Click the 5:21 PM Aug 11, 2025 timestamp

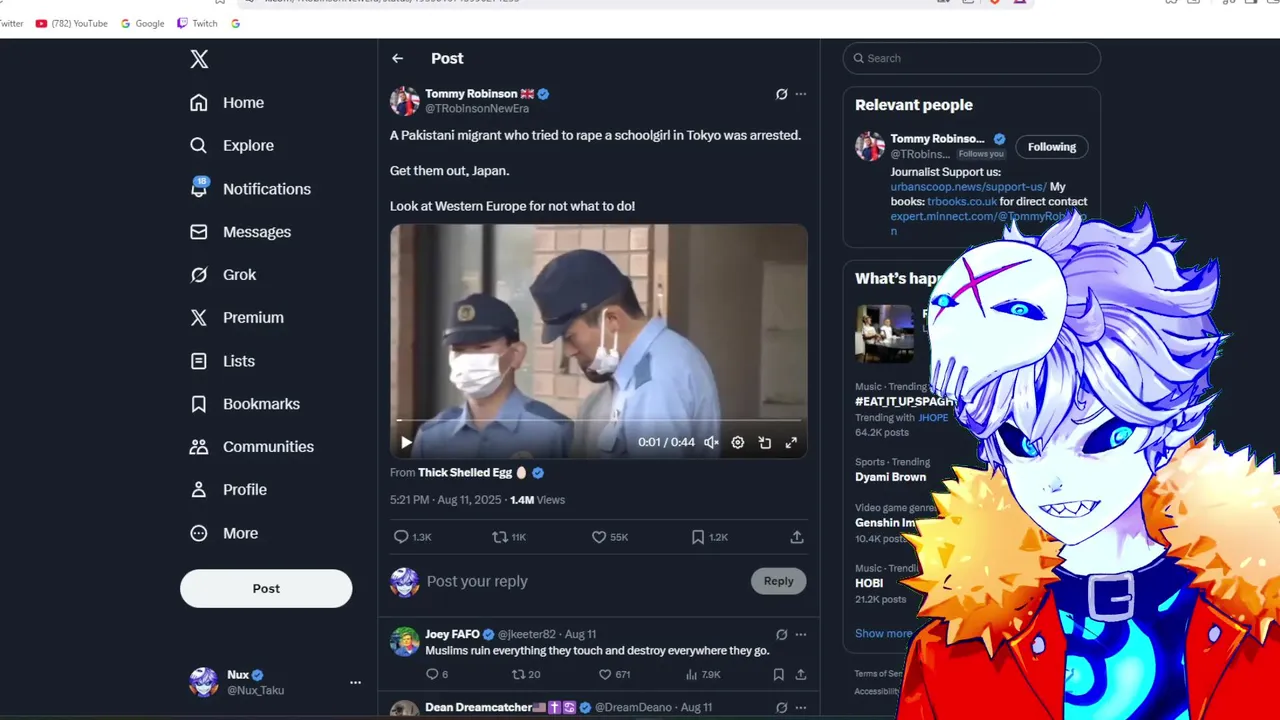coord(446,500)
